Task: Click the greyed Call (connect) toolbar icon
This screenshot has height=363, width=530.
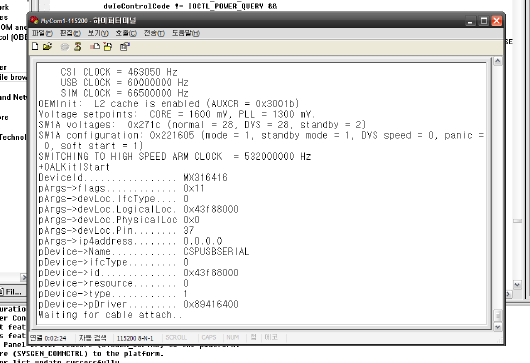Action: point(65,47)
